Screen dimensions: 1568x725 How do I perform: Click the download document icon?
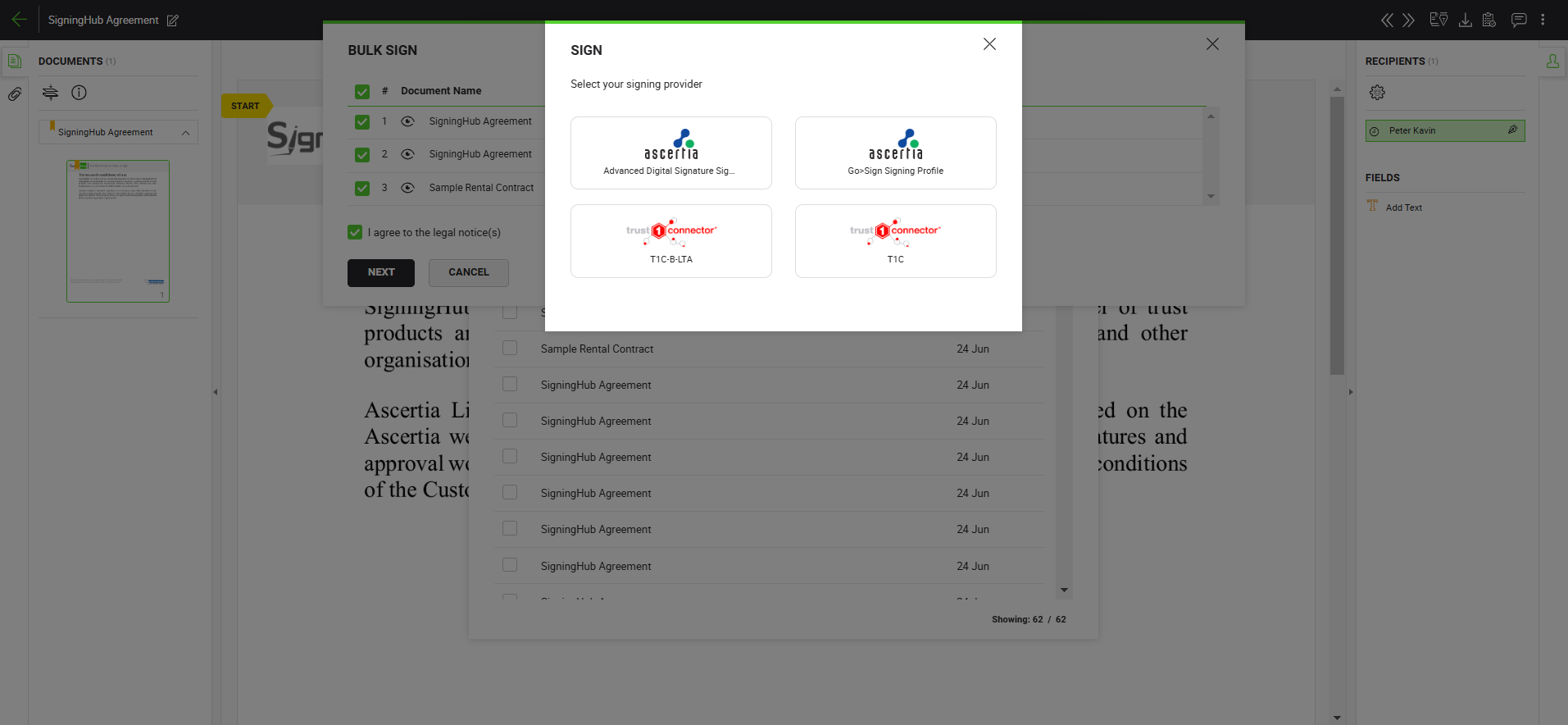click(1465, 20)
